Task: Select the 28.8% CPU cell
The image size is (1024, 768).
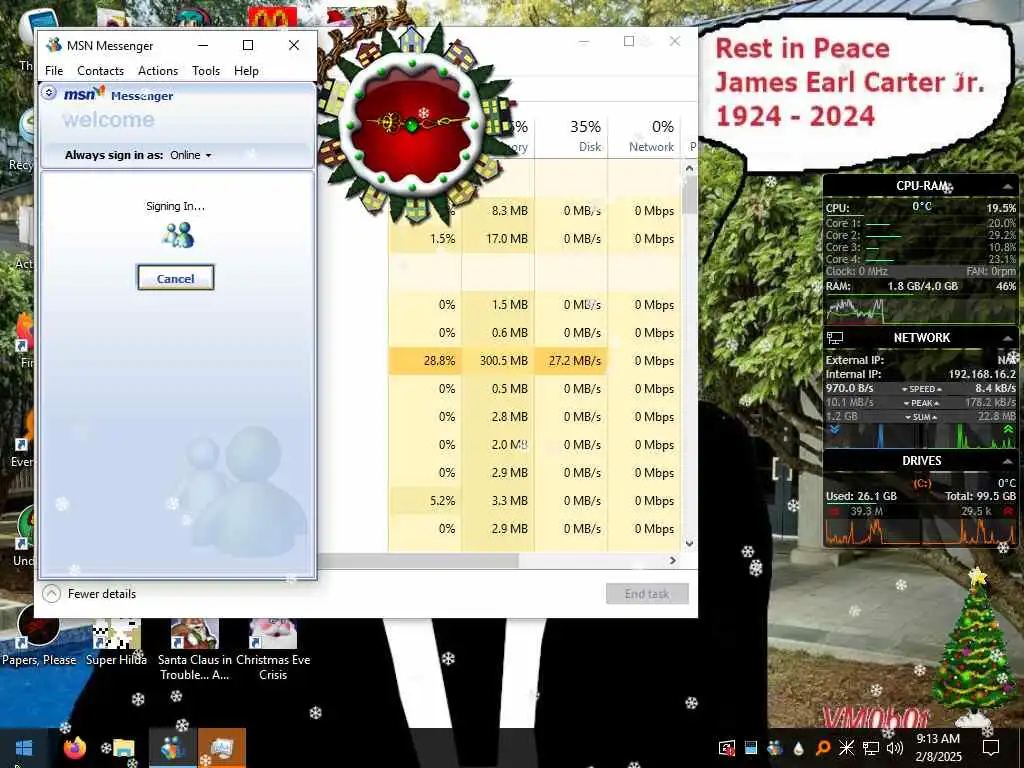Action: (x=426, y=360)
